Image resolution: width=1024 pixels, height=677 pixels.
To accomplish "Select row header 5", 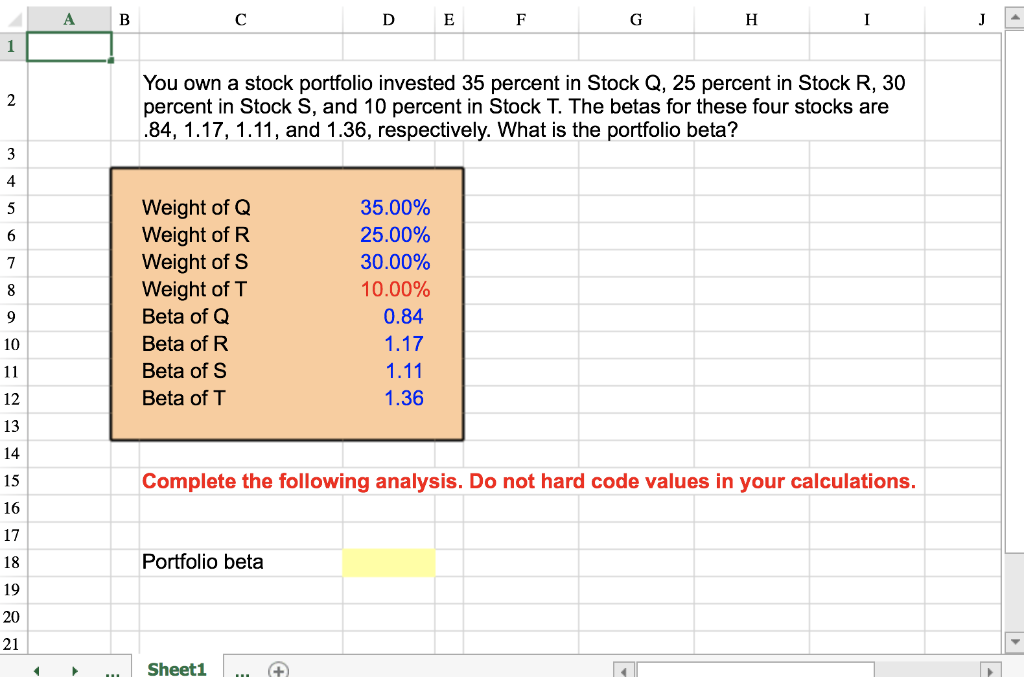I will coord(10,208).
